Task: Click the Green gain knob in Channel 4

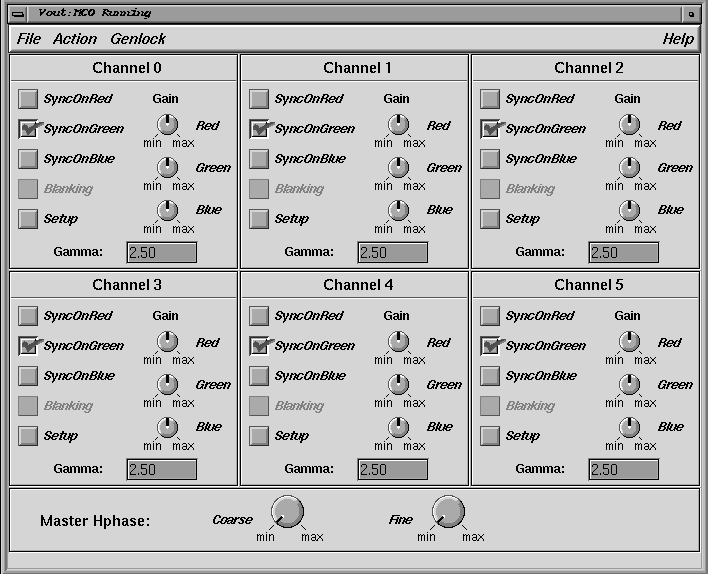Action: click(398, 385)
